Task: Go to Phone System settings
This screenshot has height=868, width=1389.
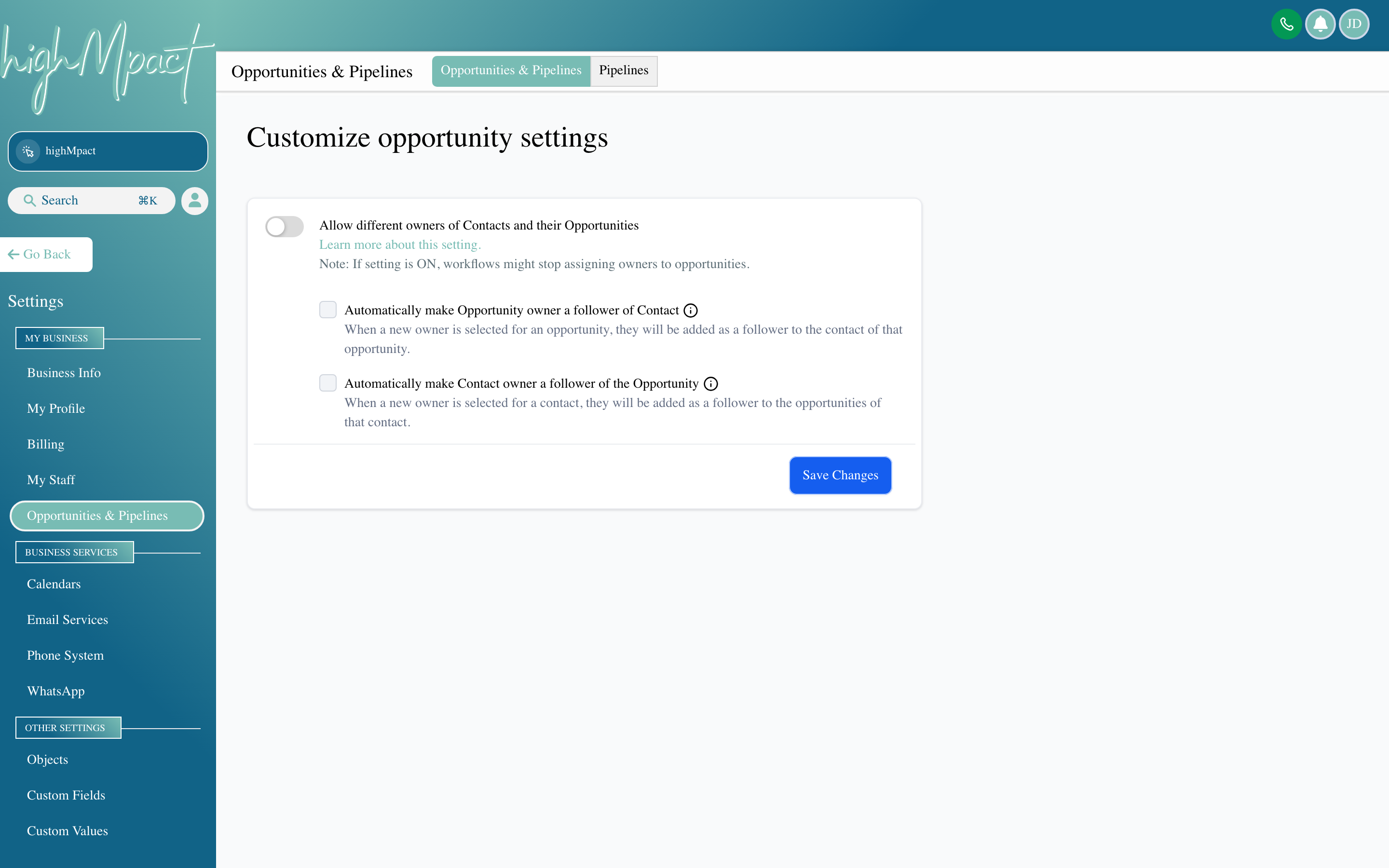Action: click(65, 656)
